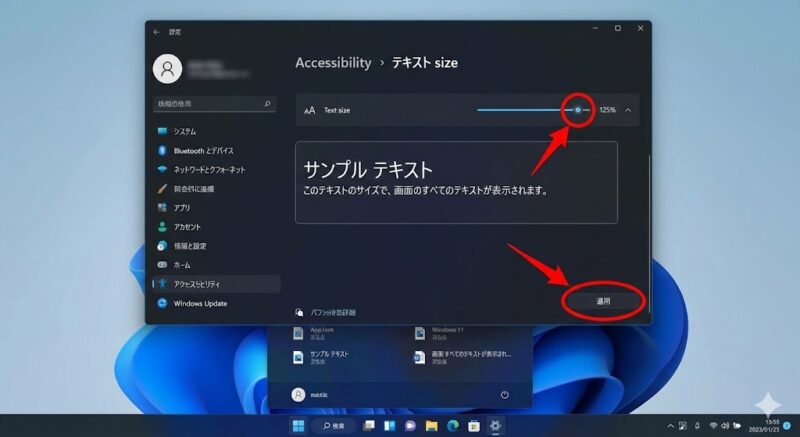Open Microsoft Store on the taskbar
Viewport: 800px width, 437px height.
coord(474,426)
